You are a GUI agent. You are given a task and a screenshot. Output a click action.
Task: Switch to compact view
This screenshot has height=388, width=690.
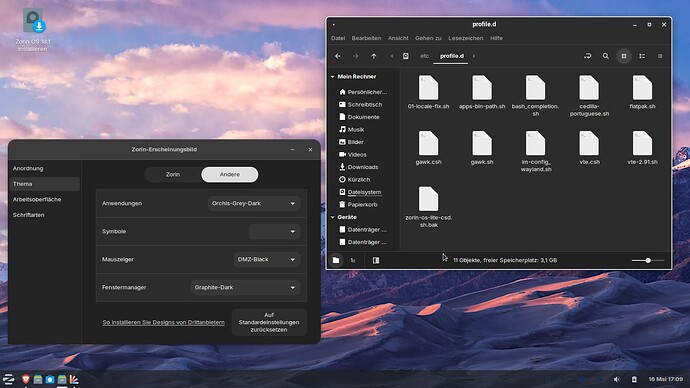pyautogui.click(x=660, y=56)
